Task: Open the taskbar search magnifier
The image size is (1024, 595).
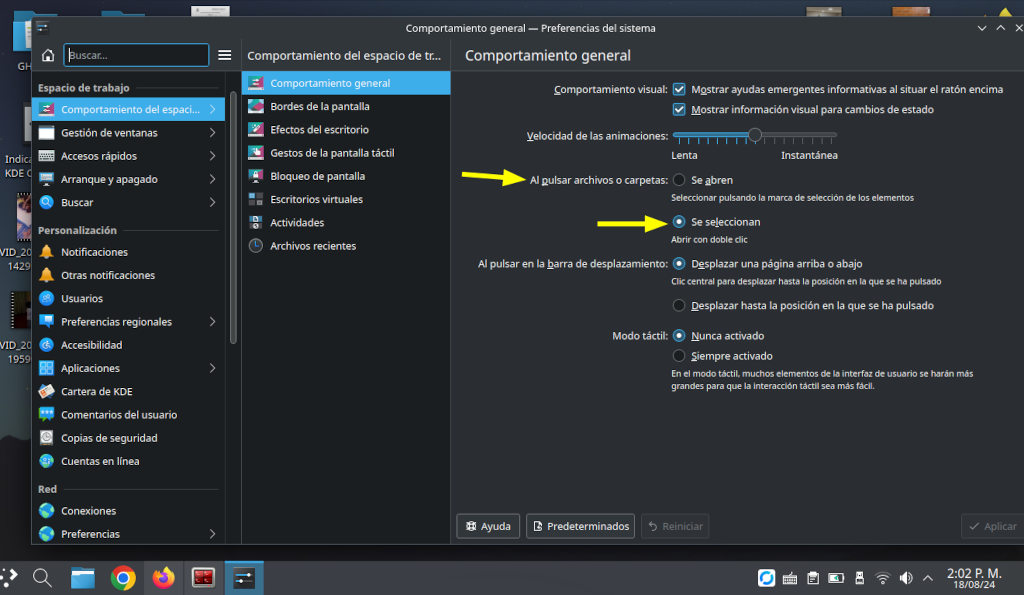Action: click(x=42, y=578)
